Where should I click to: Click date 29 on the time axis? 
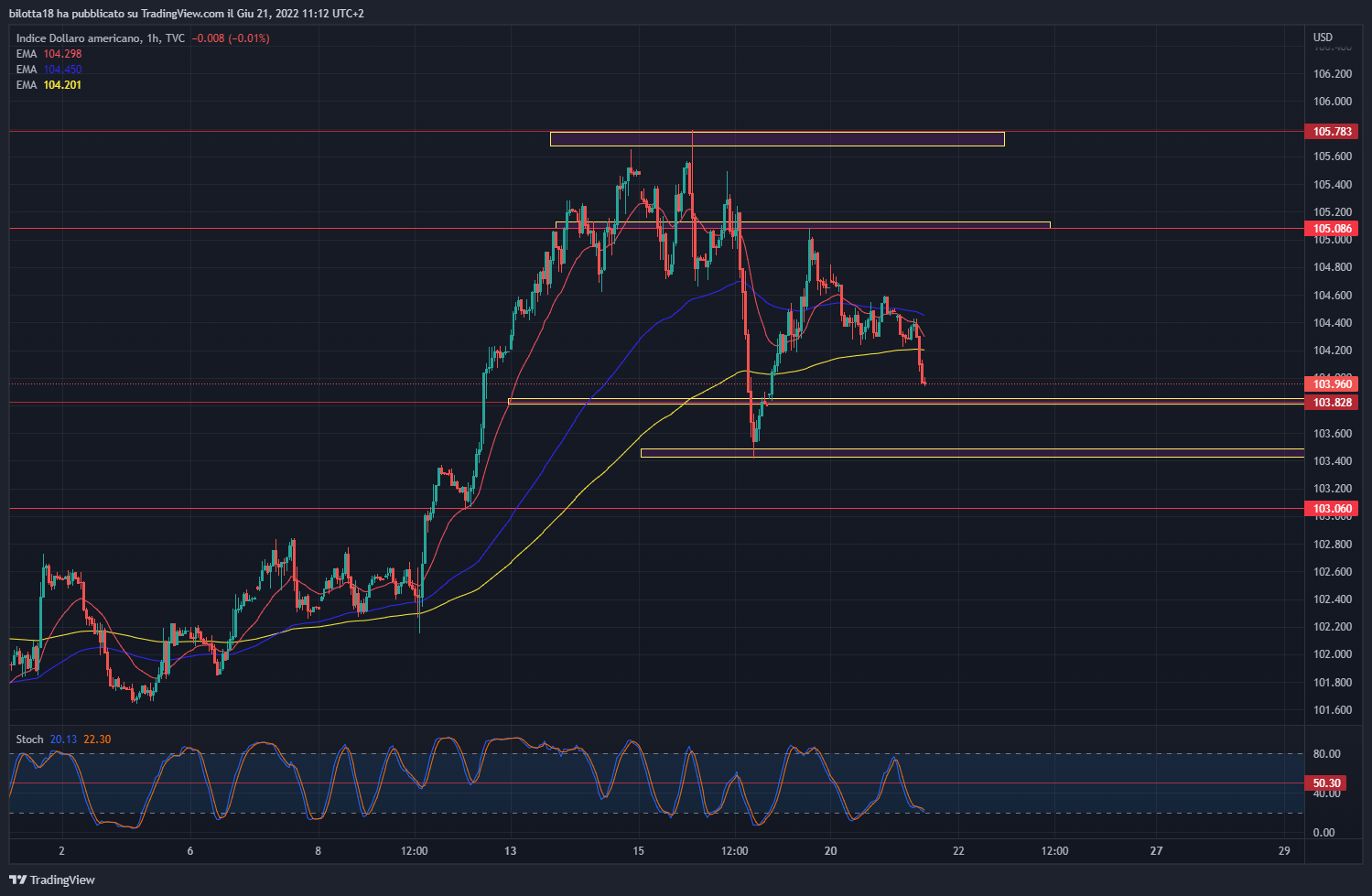click(1285, 851)
